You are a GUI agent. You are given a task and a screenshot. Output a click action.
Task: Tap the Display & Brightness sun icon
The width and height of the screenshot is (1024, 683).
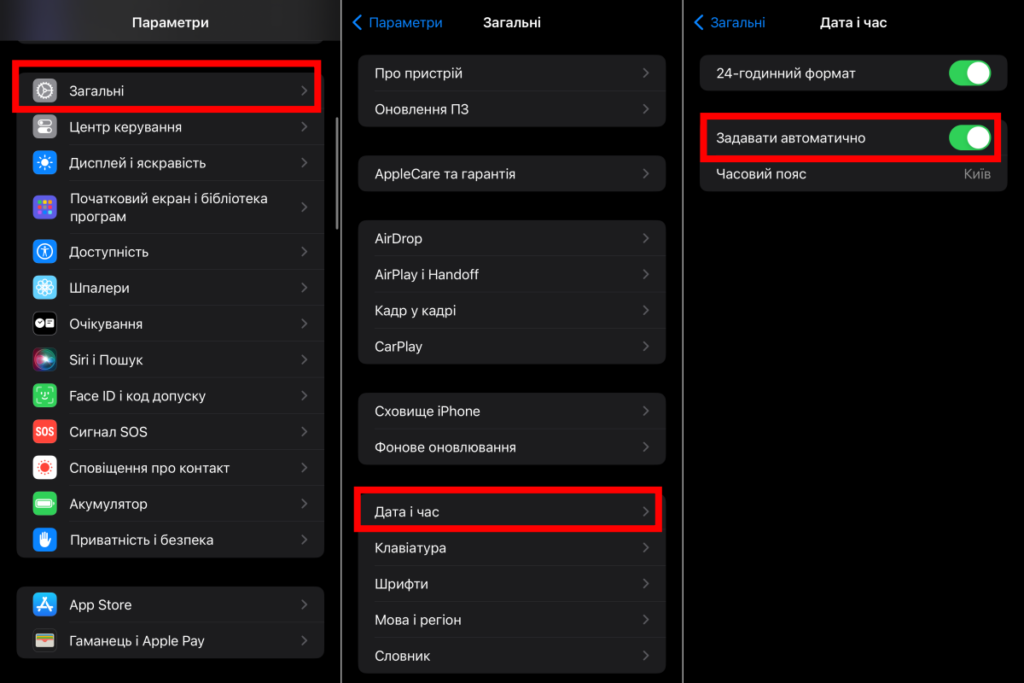(x=45, y=163)
